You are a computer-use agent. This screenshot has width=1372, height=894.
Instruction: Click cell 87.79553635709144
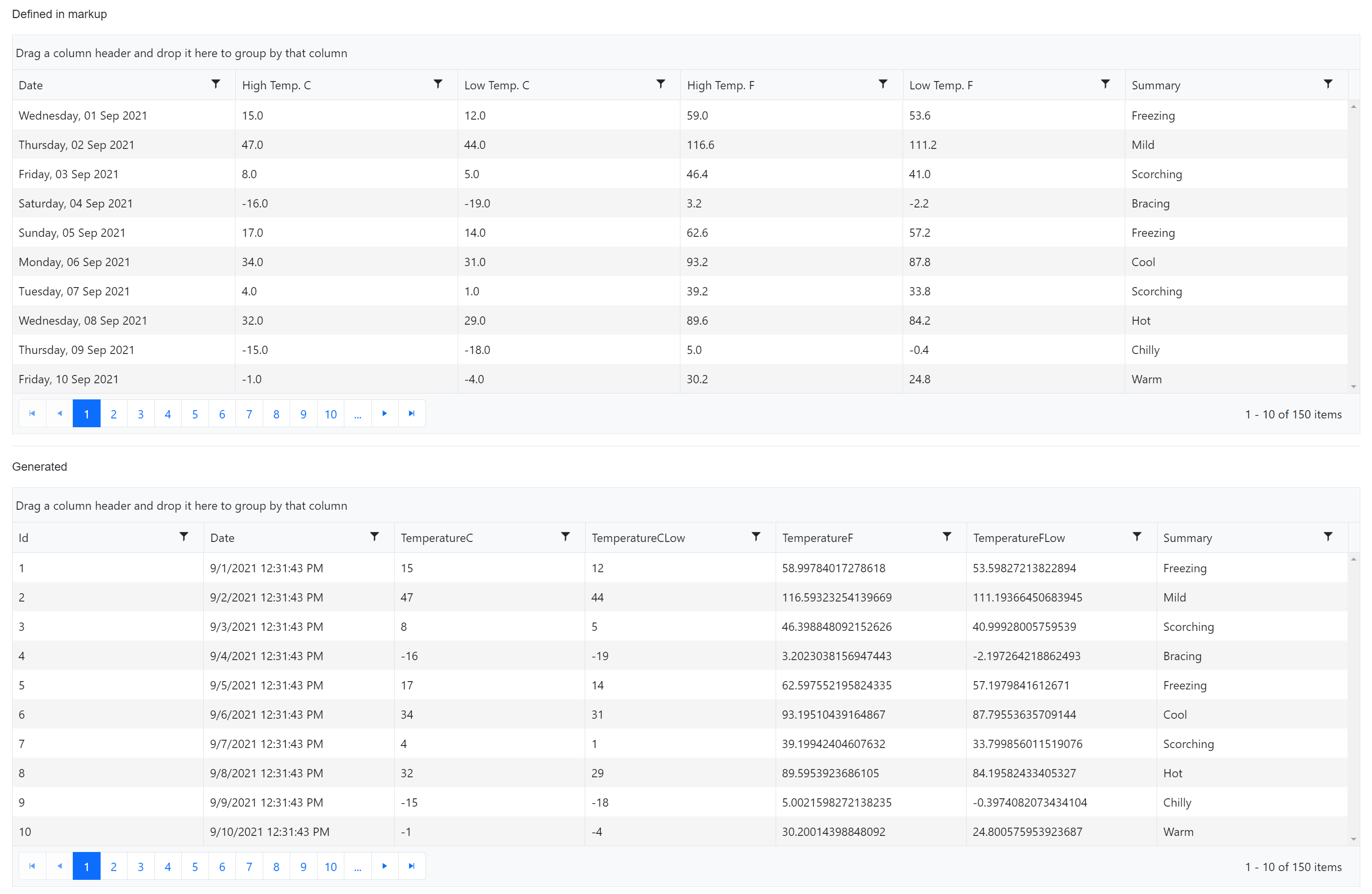pos(1061,714)
